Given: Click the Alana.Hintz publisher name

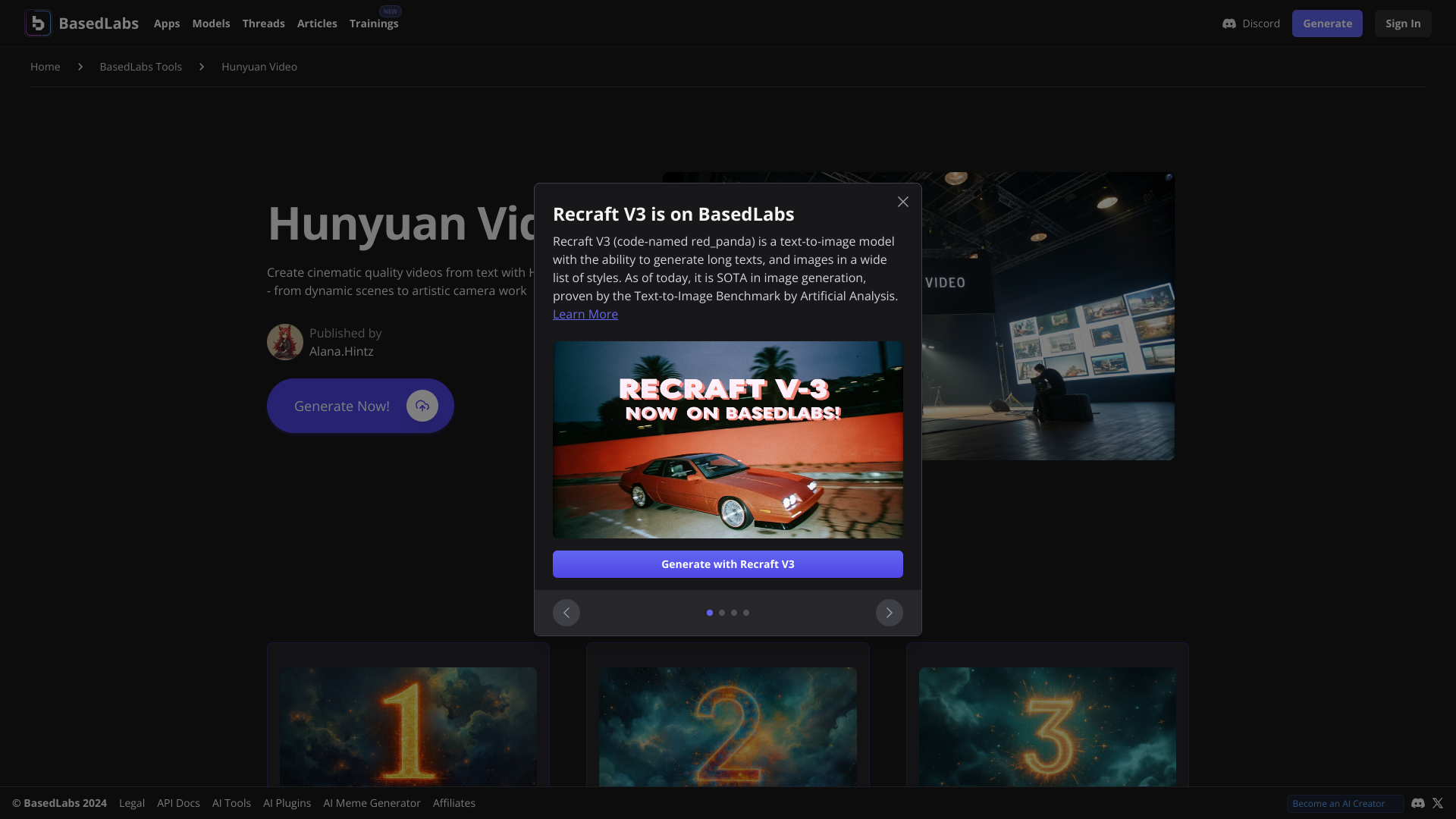Looking at the screenshot, I should point(341,351).
